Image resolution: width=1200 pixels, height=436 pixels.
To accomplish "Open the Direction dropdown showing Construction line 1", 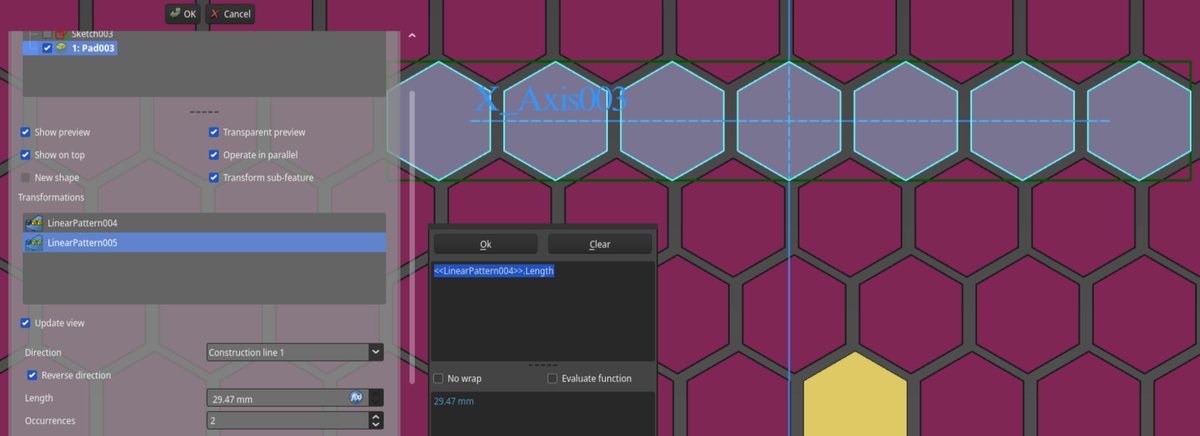I will pyautogui.click(x=294, y=352).
